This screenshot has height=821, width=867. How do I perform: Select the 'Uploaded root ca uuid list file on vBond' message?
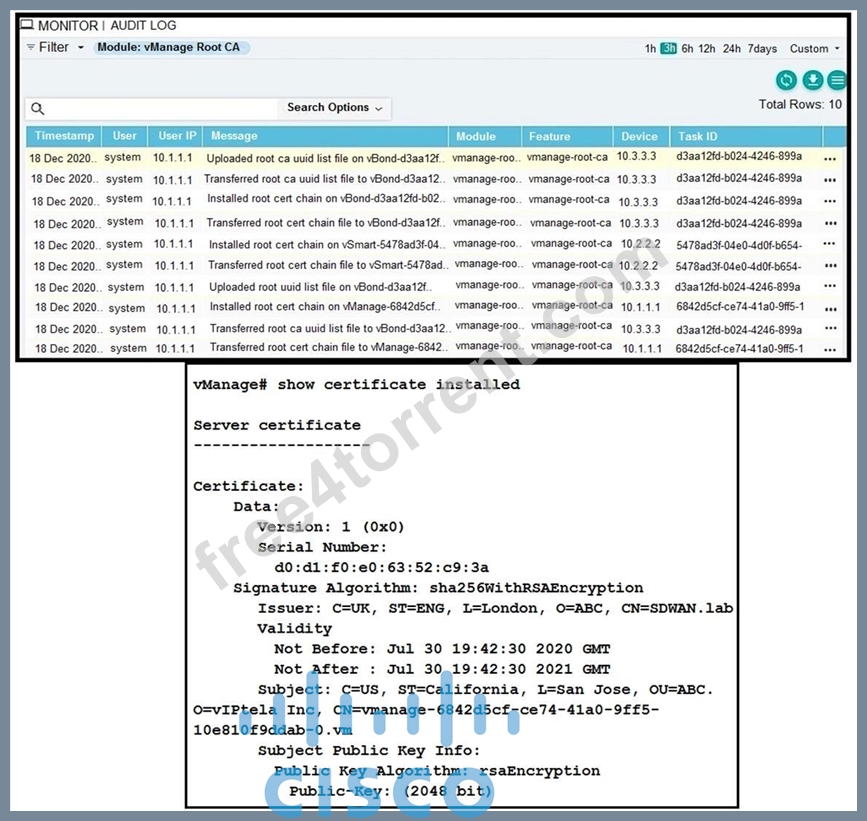[325, 159]
